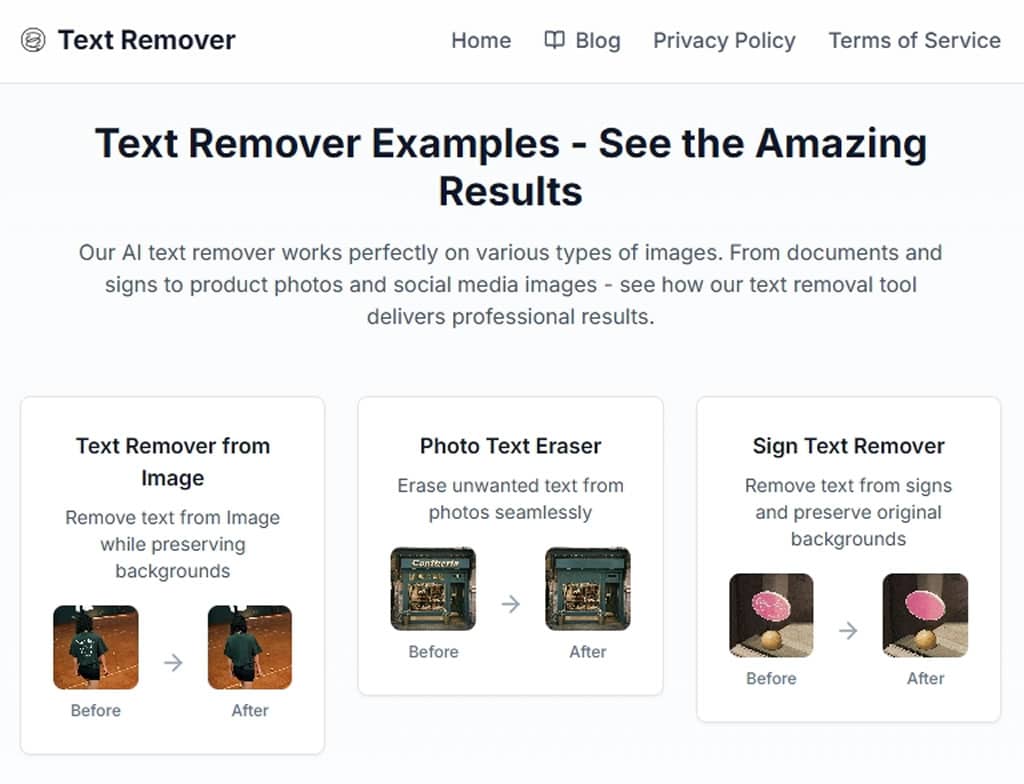Image resolution: width=1024 pixels, height=784 pixels.
Task: Click arrow icon between pink sign images
Action: click(x=848, y=630)
